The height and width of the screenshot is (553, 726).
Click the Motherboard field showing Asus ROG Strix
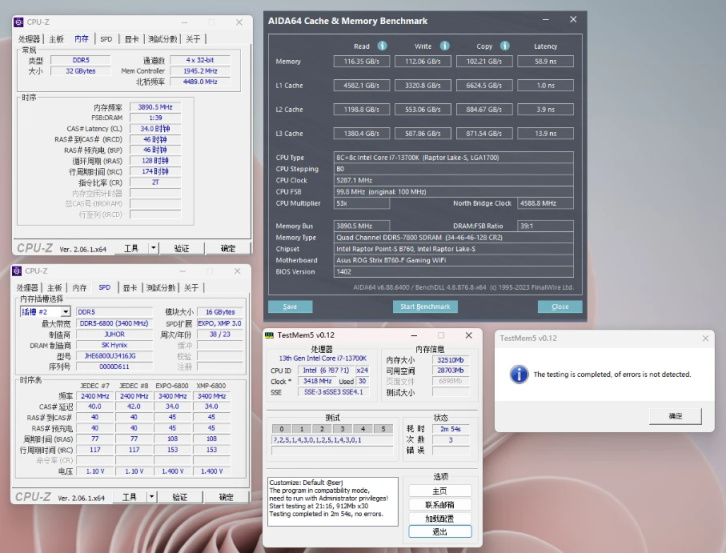pyautogui.click(x=453, y=260)
